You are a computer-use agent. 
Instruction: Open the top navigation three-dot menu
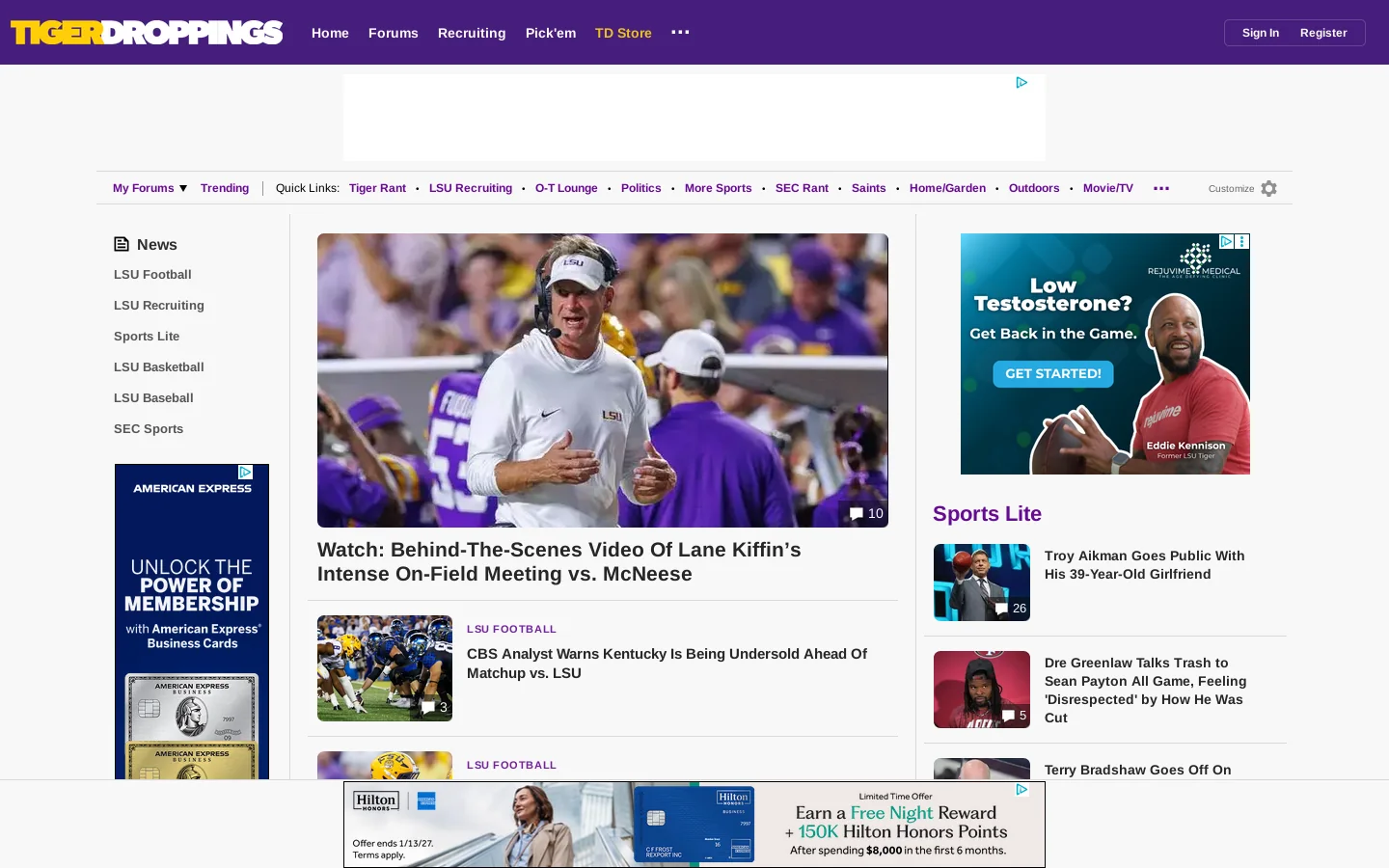pyautogui.click(x=680, y=32)
